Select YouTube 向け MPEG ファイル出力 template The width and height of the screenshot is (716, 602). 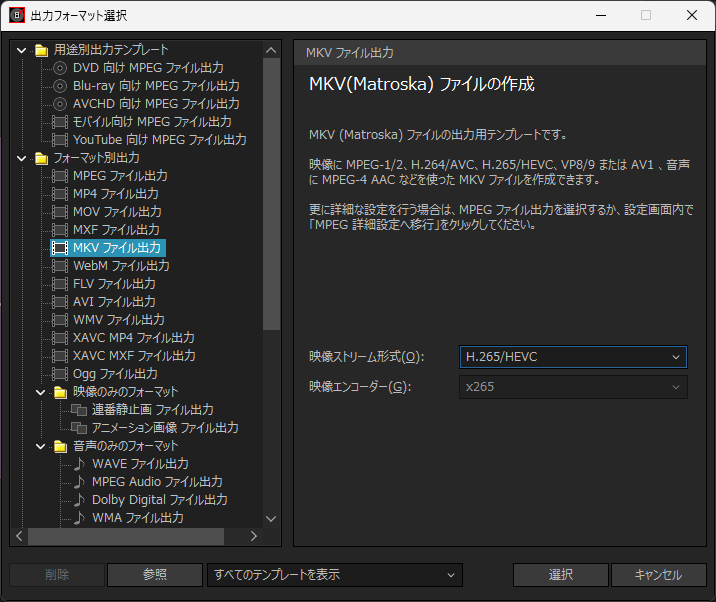tap(160, 140)
